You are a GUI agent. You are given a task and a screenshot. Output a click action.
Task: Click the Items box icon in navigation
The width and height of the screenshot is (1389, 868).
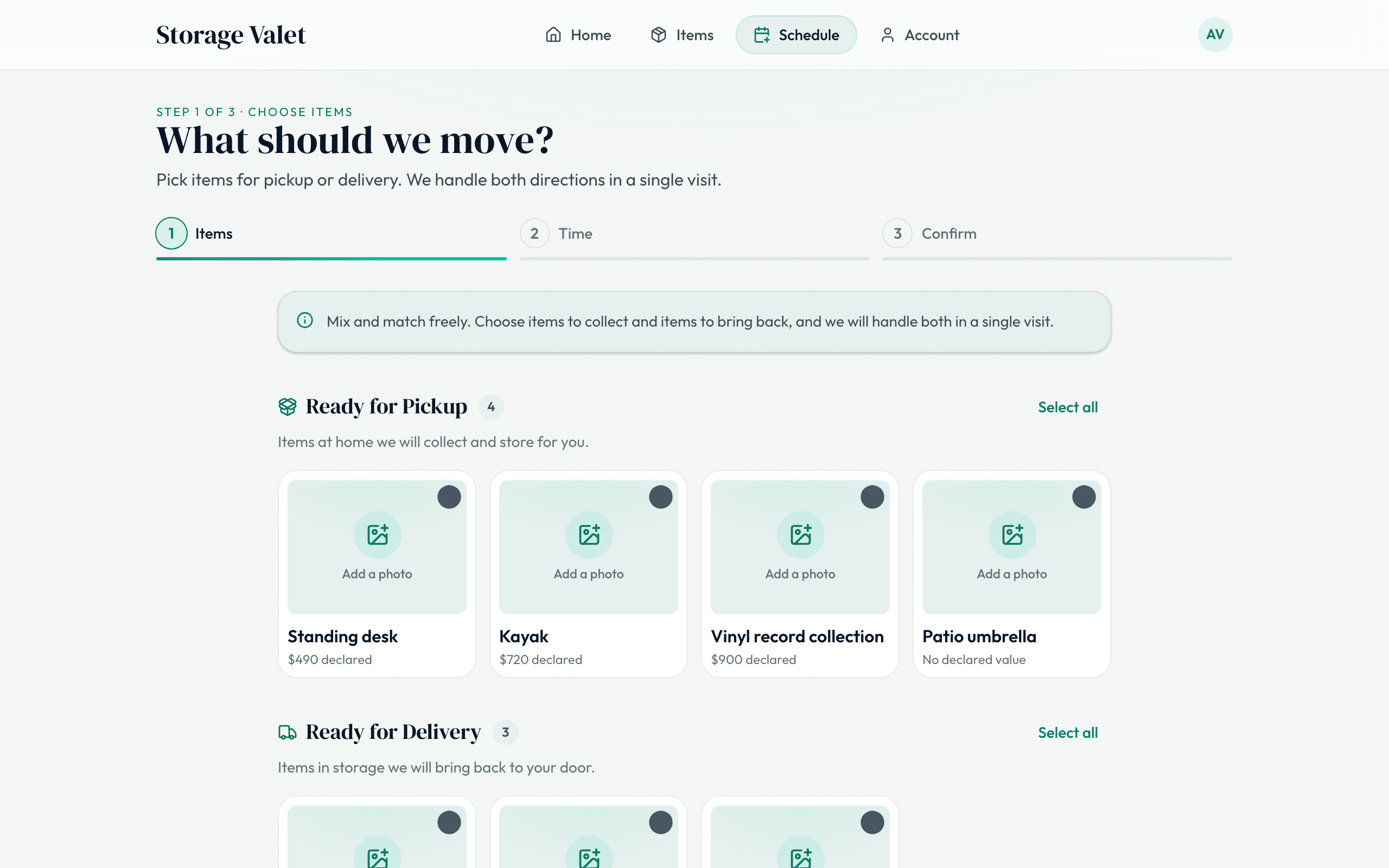(x=658, y=35)
